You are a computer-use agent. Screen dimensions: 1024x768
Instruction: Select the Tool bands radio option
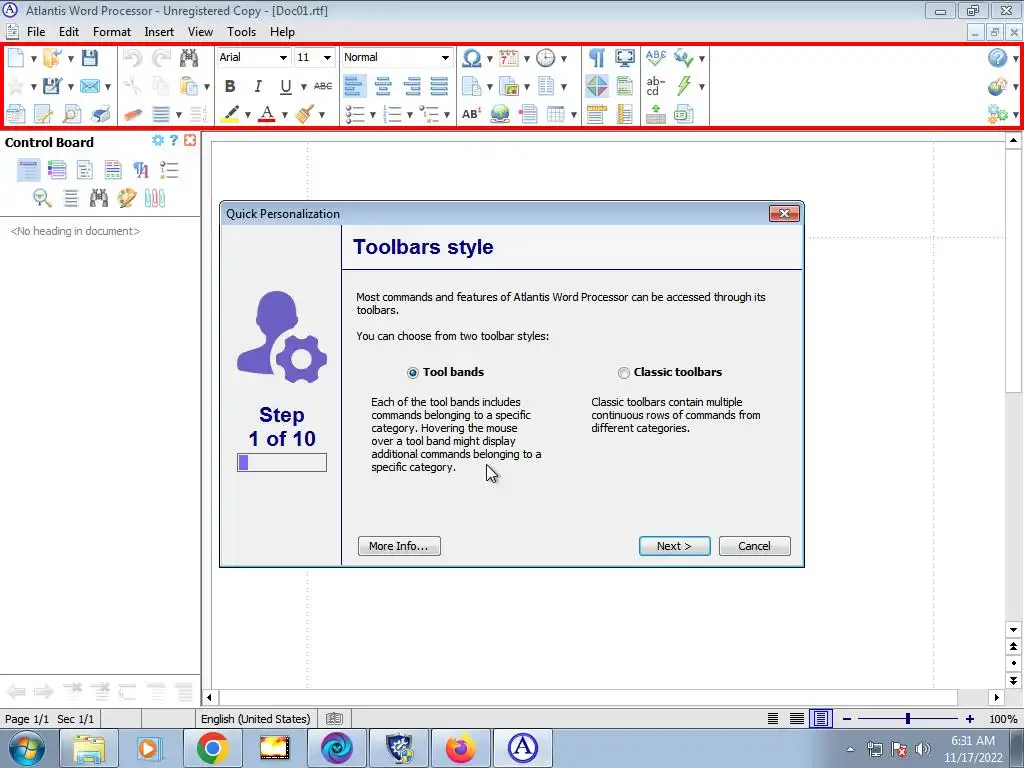[413, 372]
